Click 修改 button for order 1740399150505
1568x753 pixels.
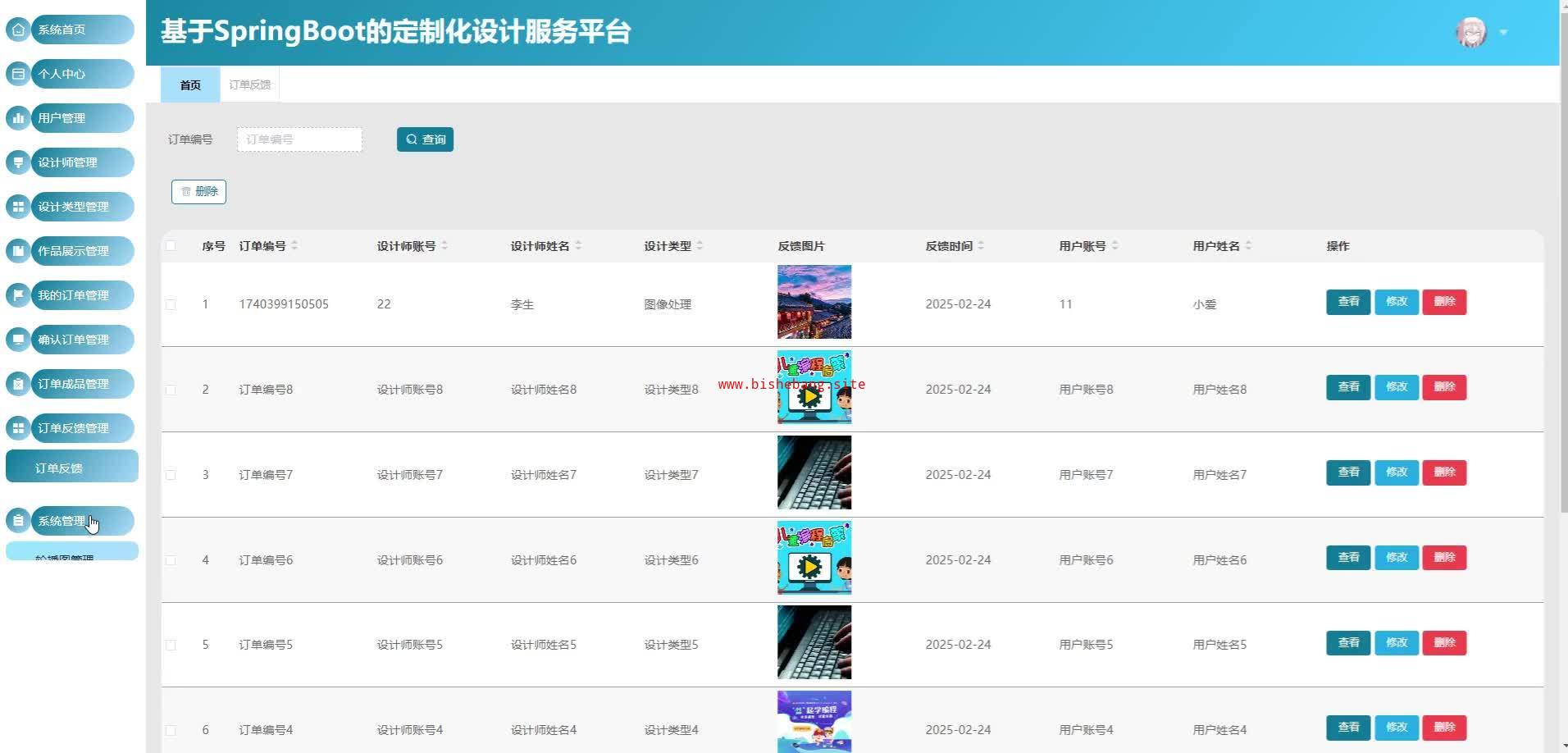(1396, 302)
